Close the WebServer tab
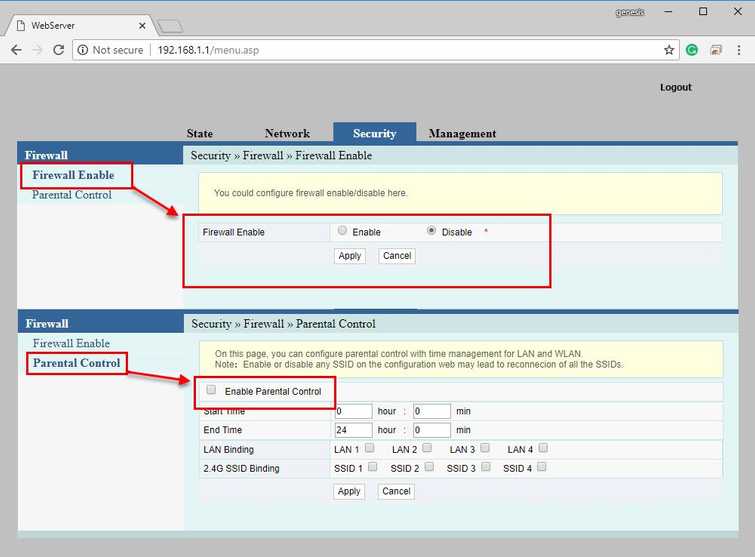755x557 pixels. pyautogui.click(x=142, y=26)
